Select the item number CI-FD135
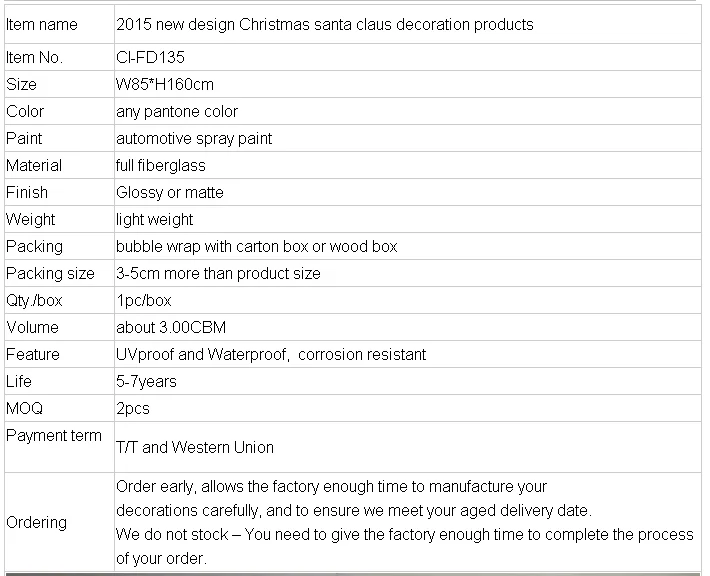This screenshot has height=576, width=710. (x=150, y=57)
